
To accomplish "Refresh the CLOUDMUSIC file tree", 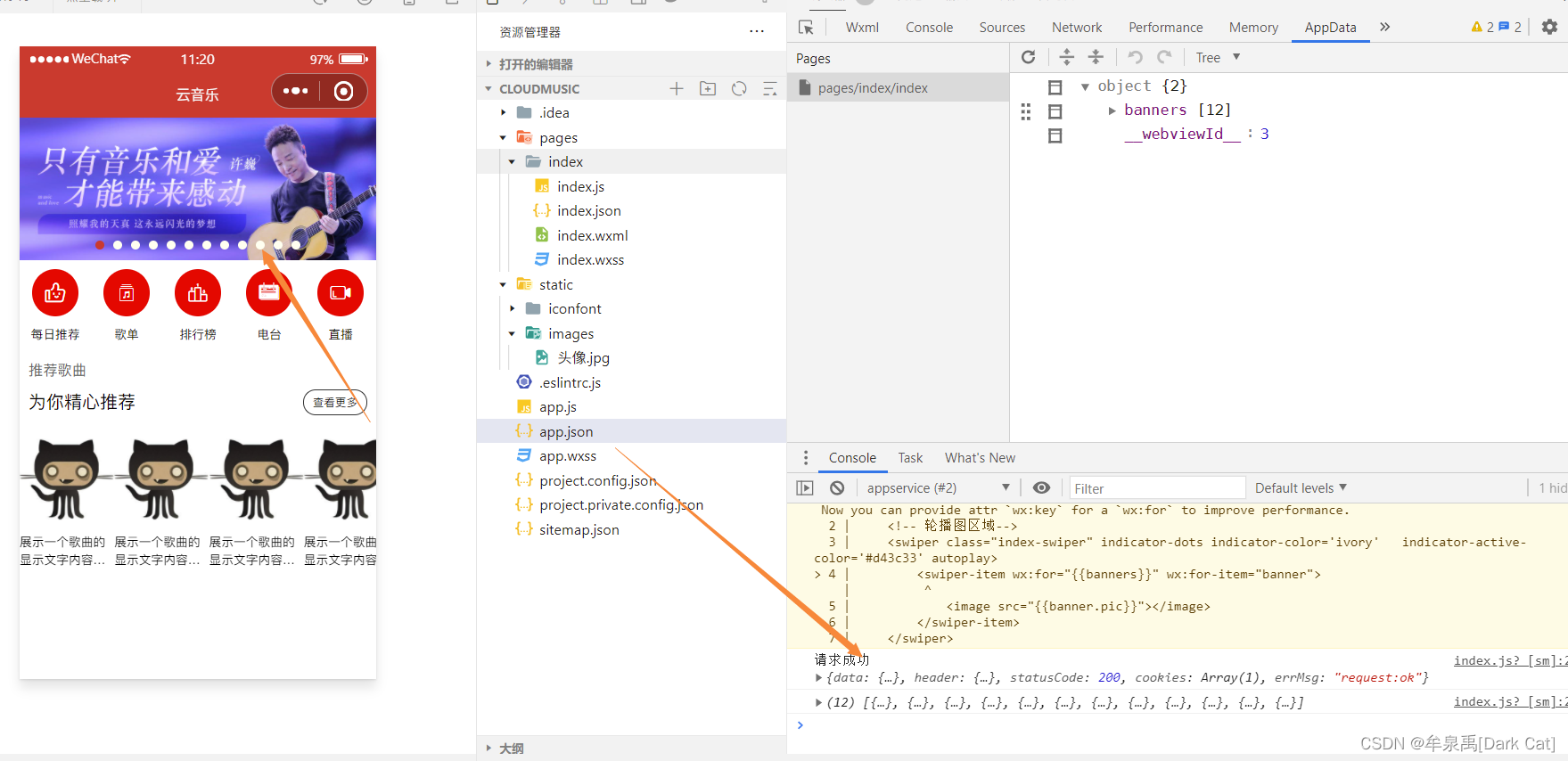I will [739, 88].
